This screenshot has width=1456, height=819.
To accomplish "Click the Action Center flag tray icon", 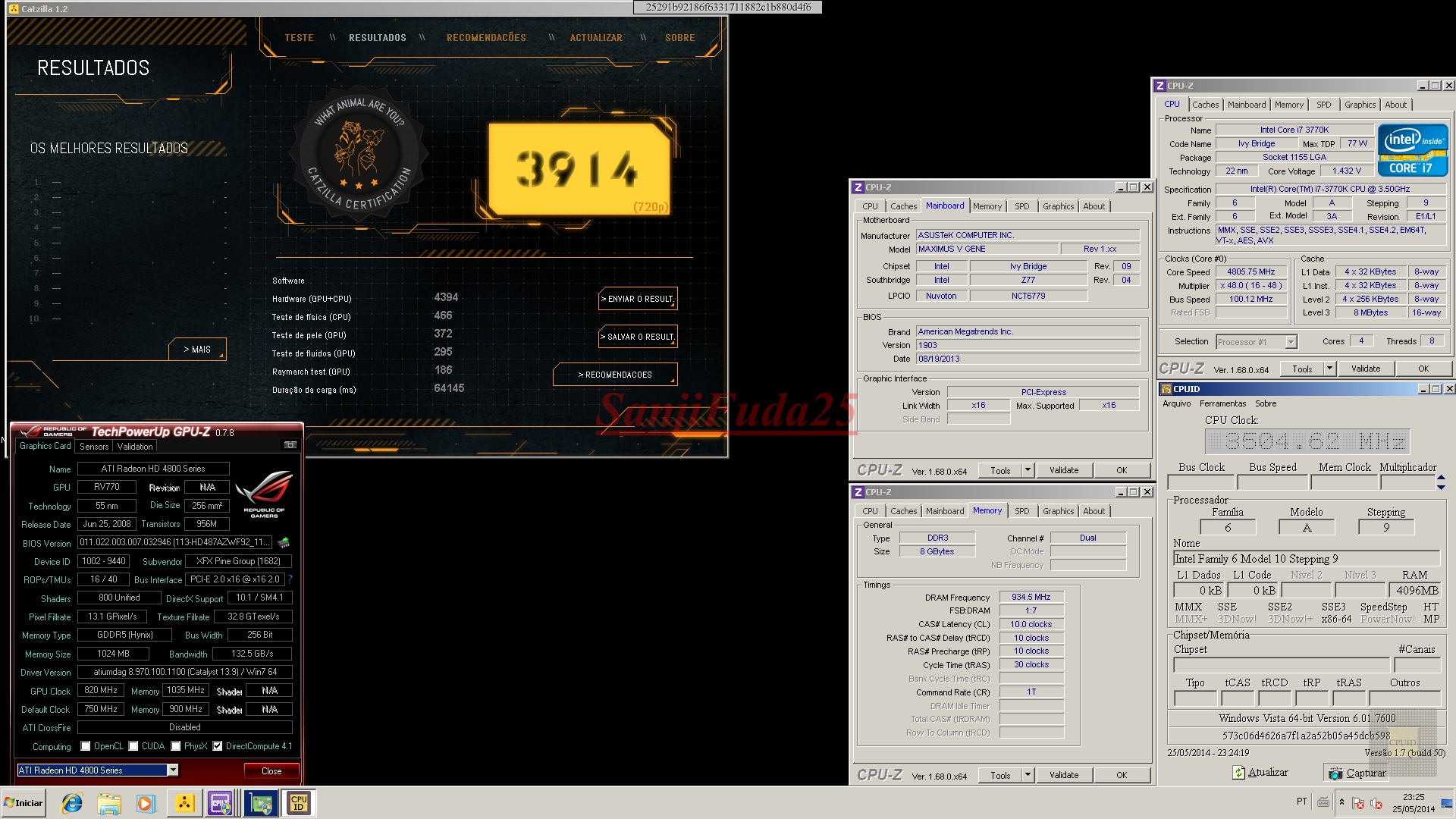I will click(1358, 803).
